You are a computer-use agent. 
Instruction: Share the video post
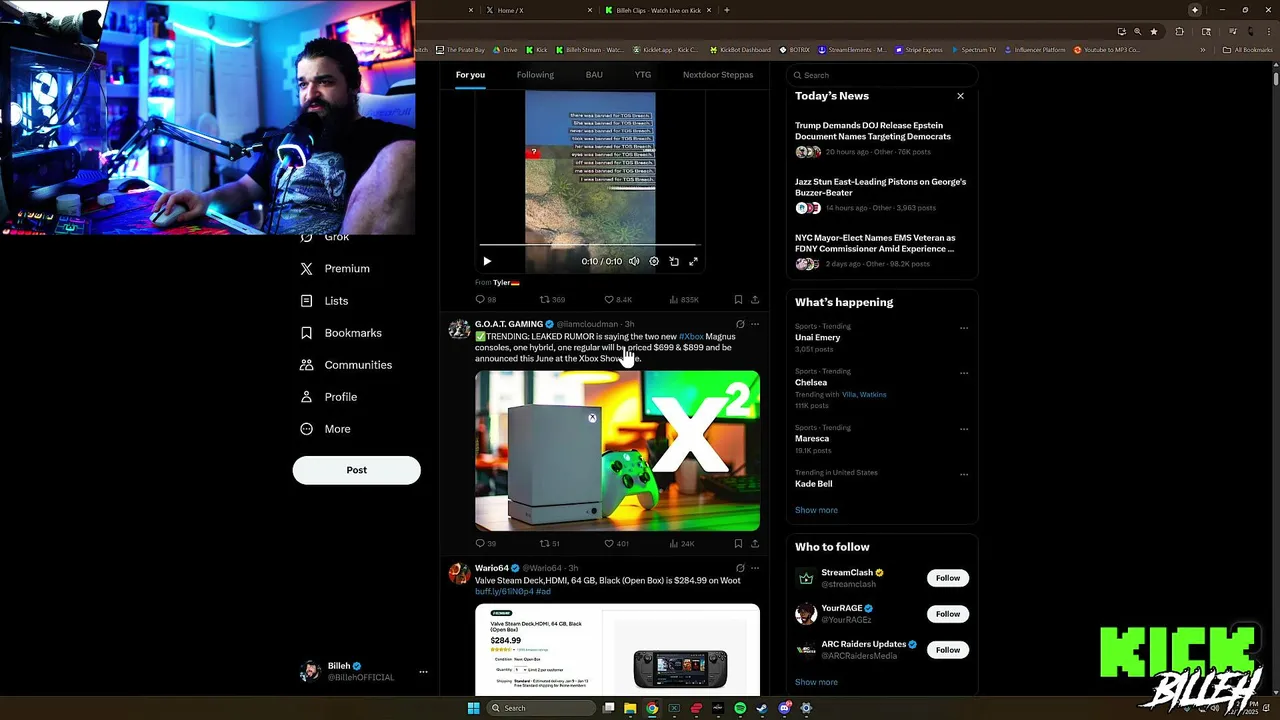click(755, 299)
